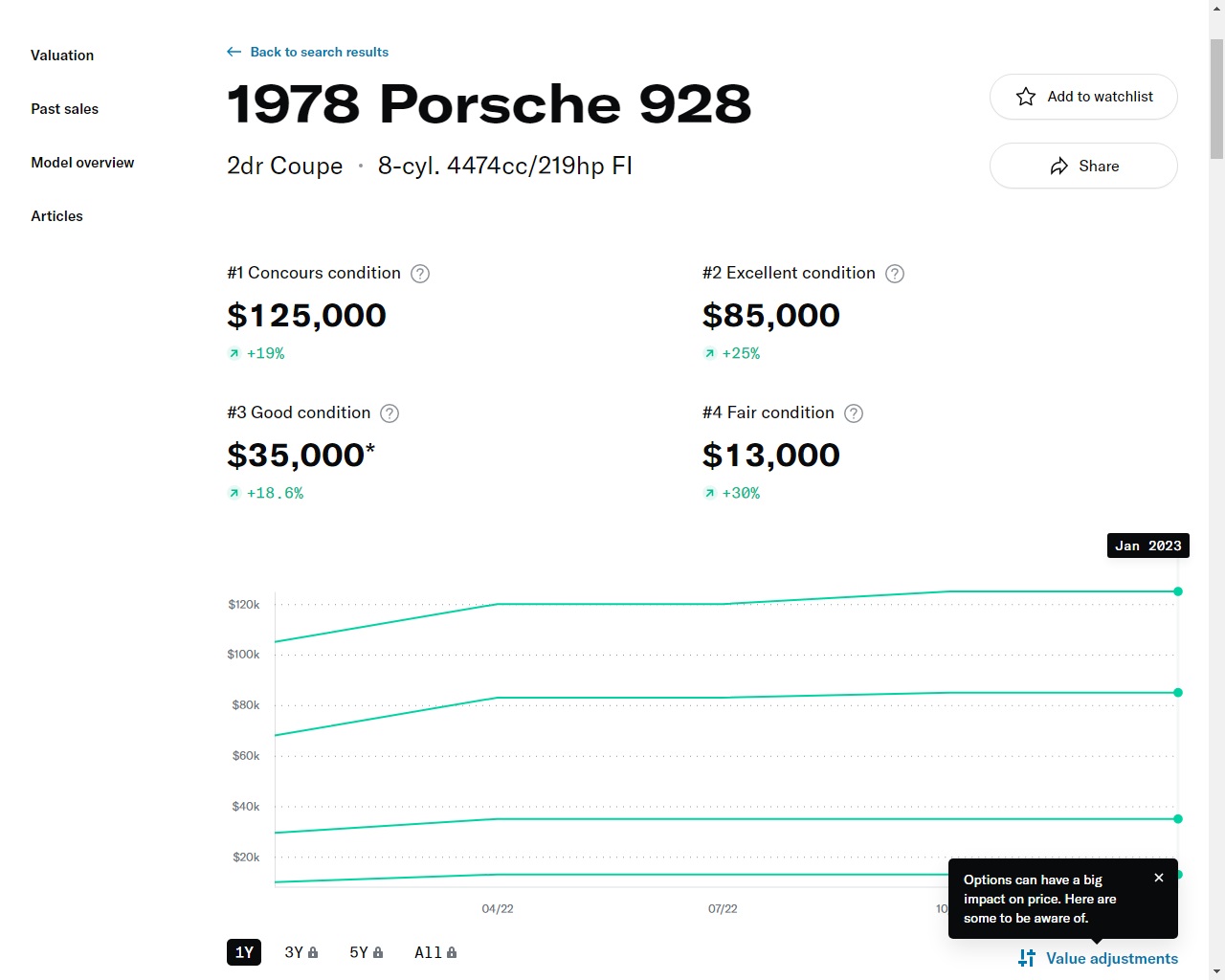1225x980 pixels.
Task: Click the Share button
Action: [1083, 166]
